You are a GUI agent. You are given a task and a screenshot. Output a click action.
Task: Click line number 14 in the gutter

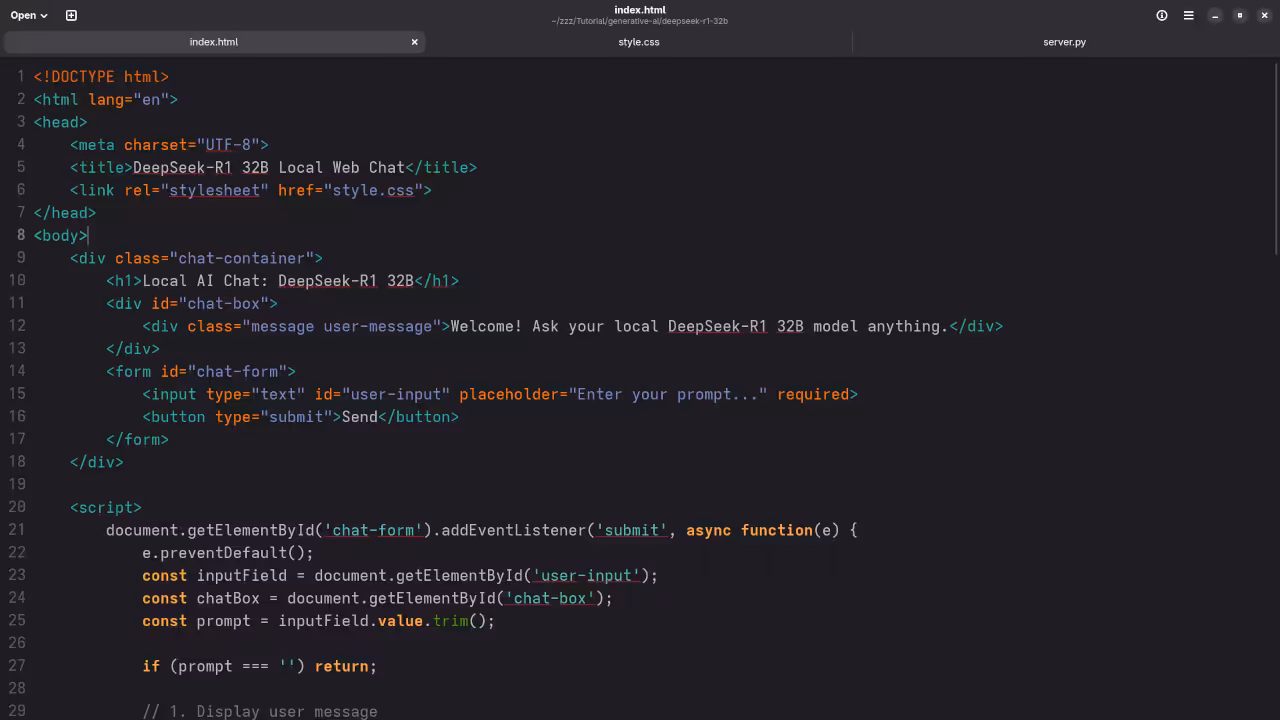click(17, 371)
